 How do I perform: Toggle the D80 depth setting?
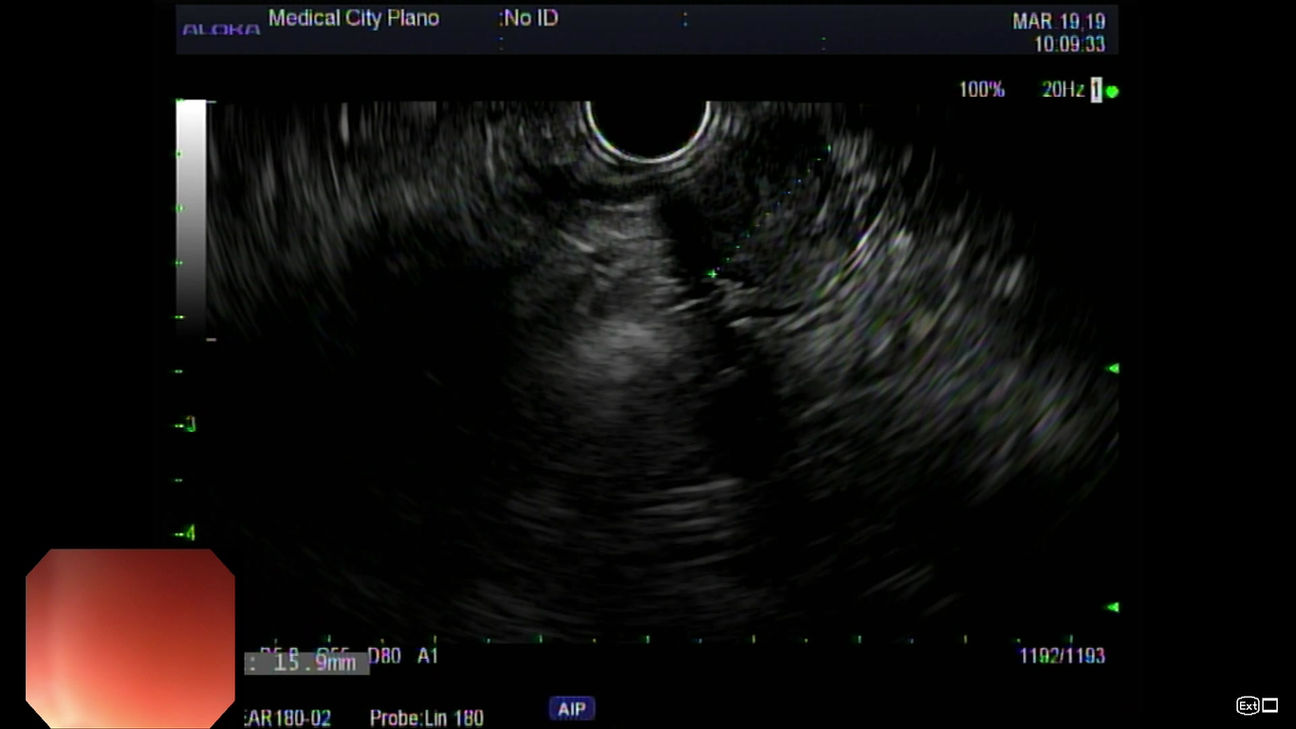(x=384, y=656)
